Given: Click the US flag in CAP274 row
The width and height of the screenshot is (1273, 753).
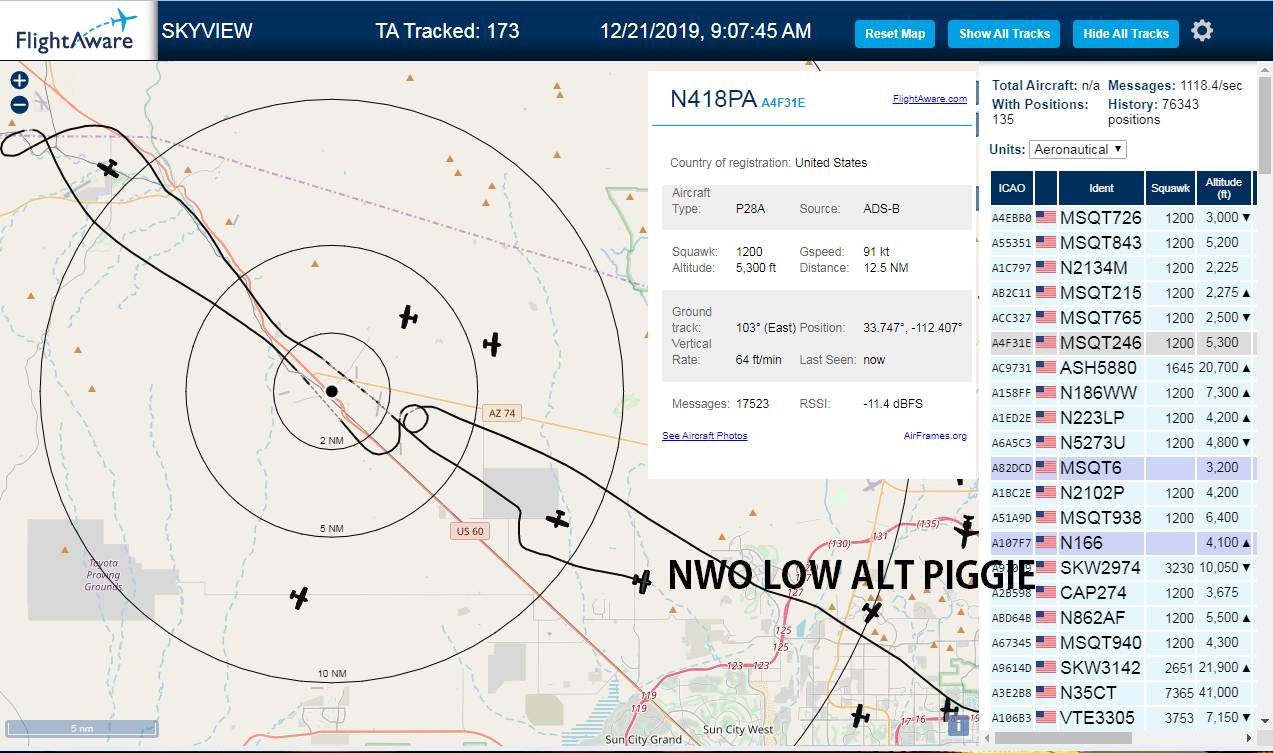Looking at the screenshot, I should pyautogui.click(x=1046, y=592).
